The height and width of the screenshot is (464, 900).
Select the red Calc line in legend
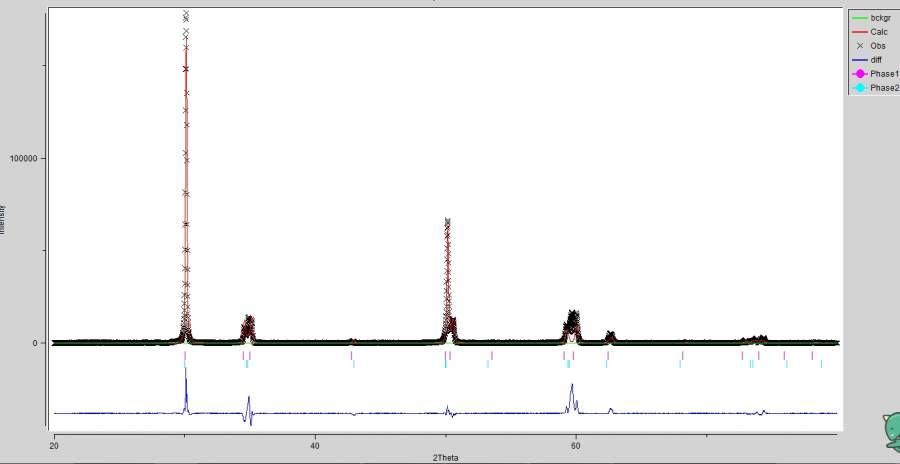(x=859, y=32)
